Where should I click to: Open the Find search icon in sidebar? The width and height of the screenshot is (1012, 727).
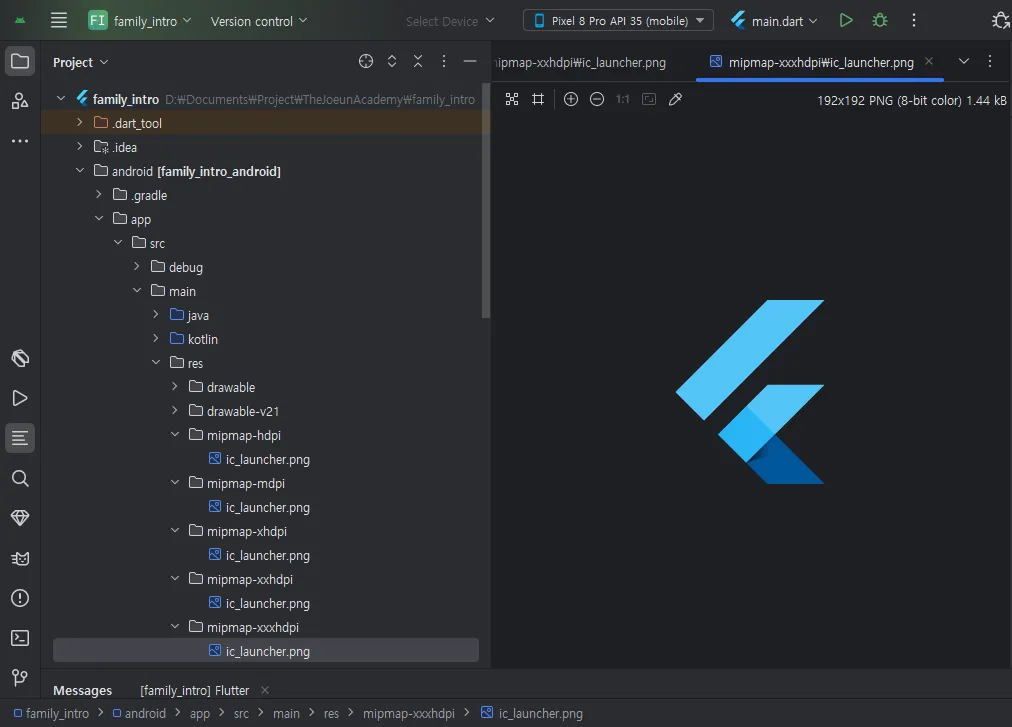tap(20, 478)
